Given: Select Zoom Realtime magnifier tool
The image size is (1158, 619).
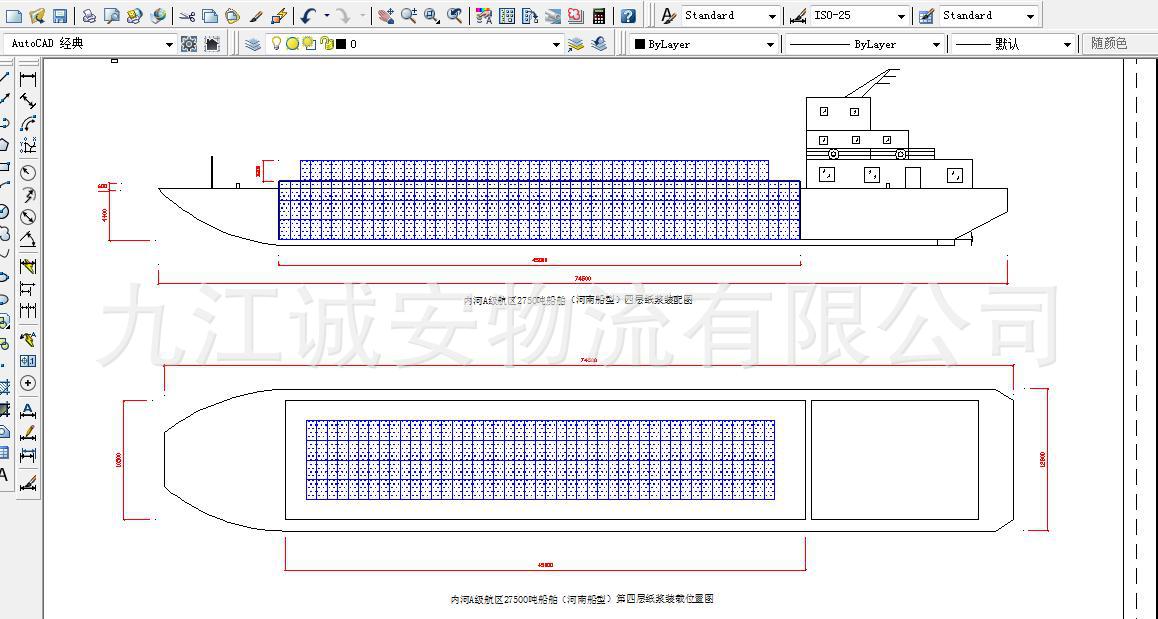Looking at the screenshot, I should point(408,16).
